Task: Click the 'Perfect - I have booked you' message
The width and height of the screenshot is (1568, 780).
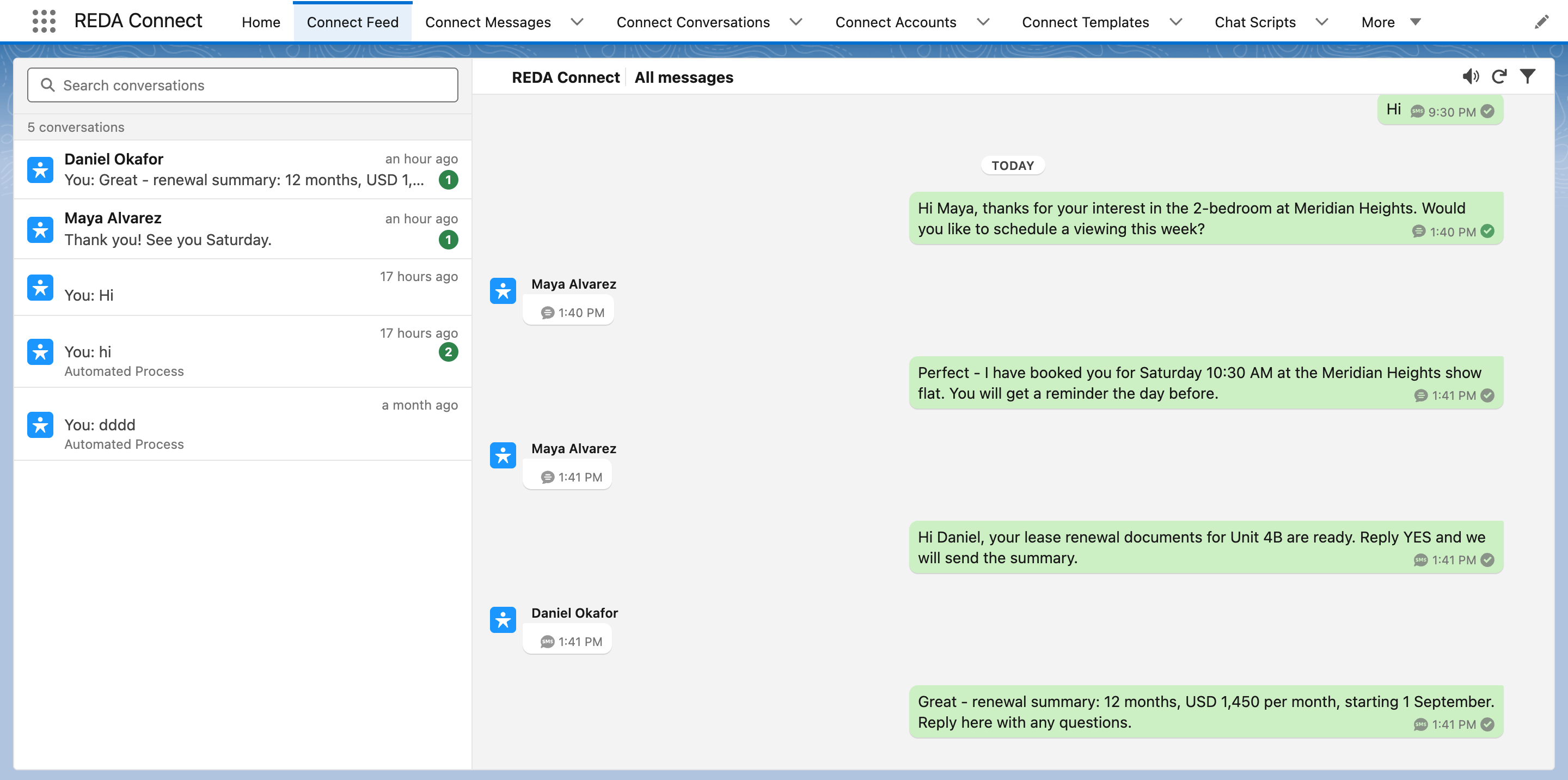Action: [x=1206, y=383]
